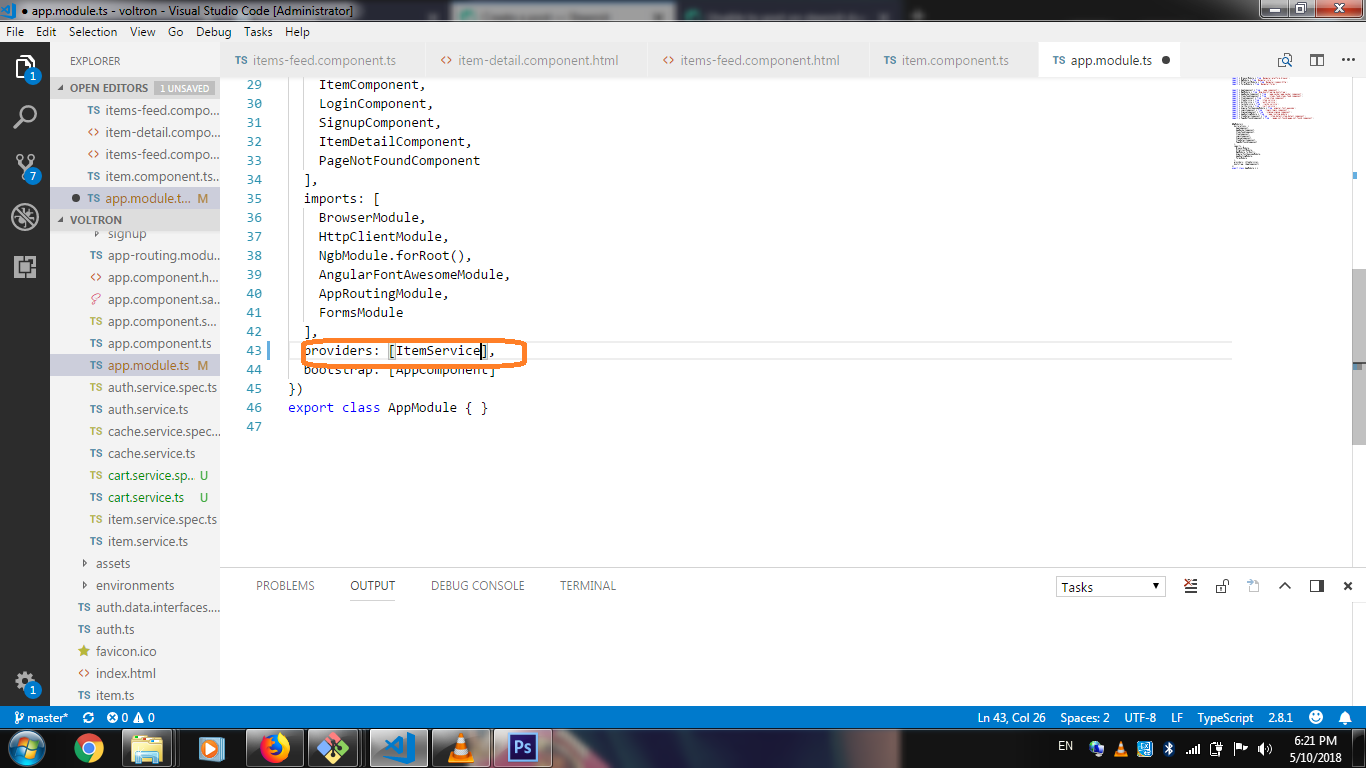Click TypeScript language mode in status bar

1225,718
